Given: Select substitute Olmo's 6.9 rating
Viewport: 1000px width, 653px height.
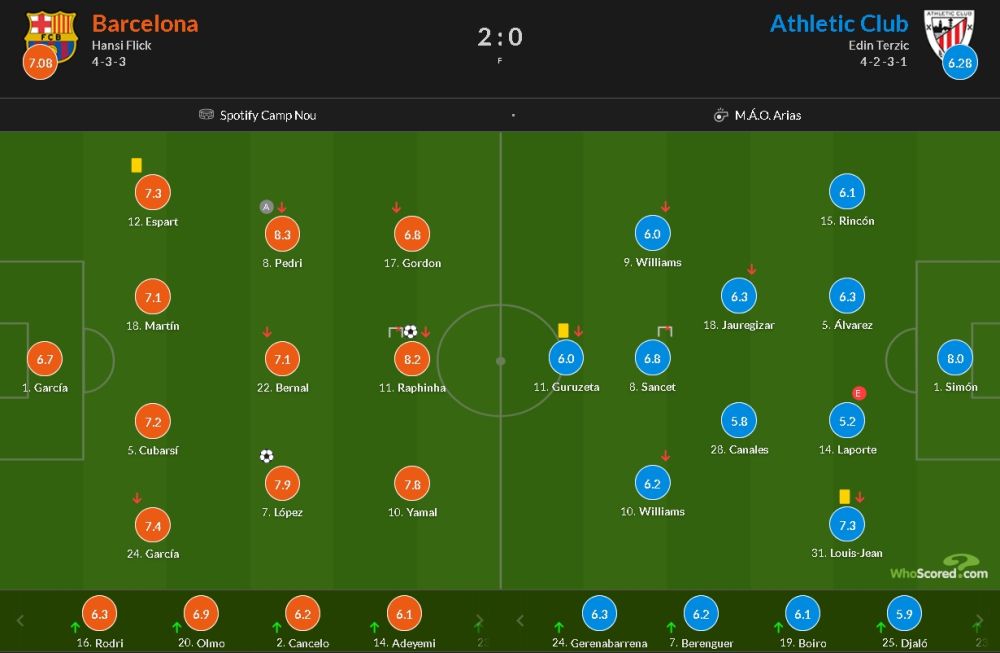Looking at the screenshot, I should (201, 613).
